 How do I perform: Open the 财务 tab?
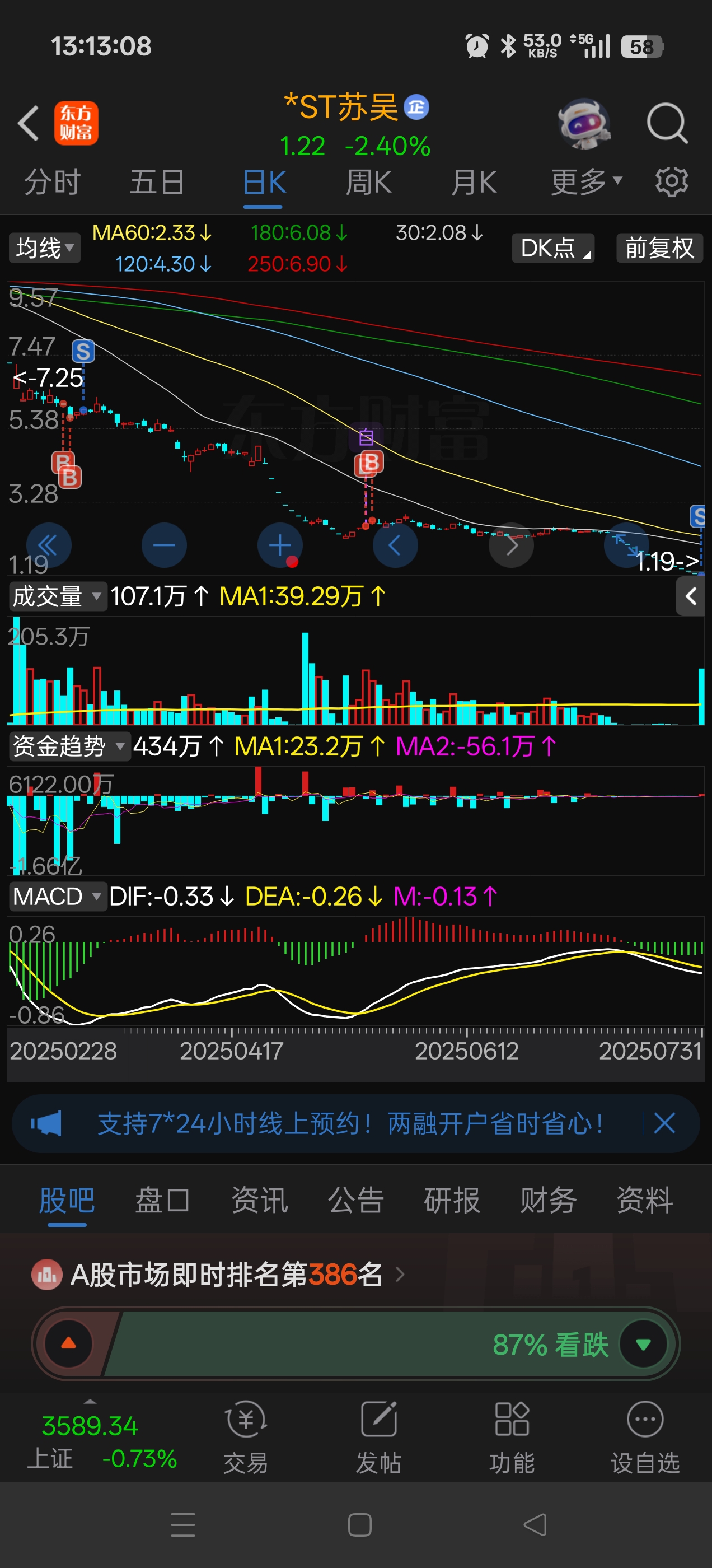pyautogui.click(x=549, y=1200)
